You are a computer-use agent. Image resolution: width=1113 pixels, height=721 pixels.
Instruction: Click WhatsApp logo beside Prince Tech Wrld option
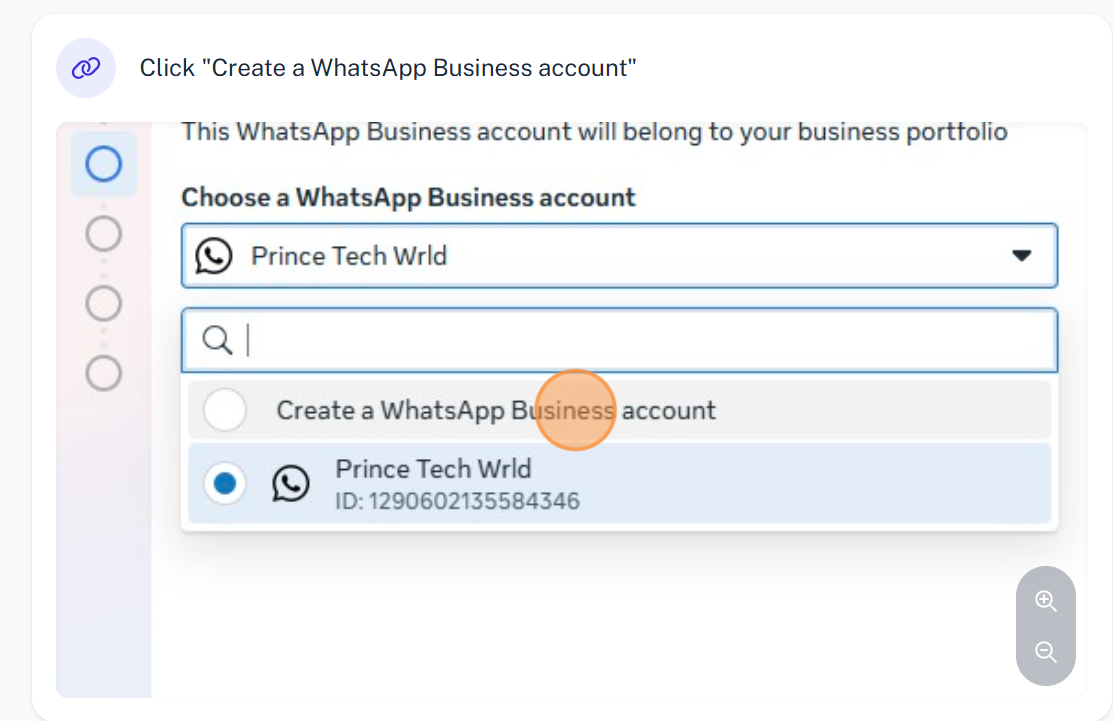(291, 484)
